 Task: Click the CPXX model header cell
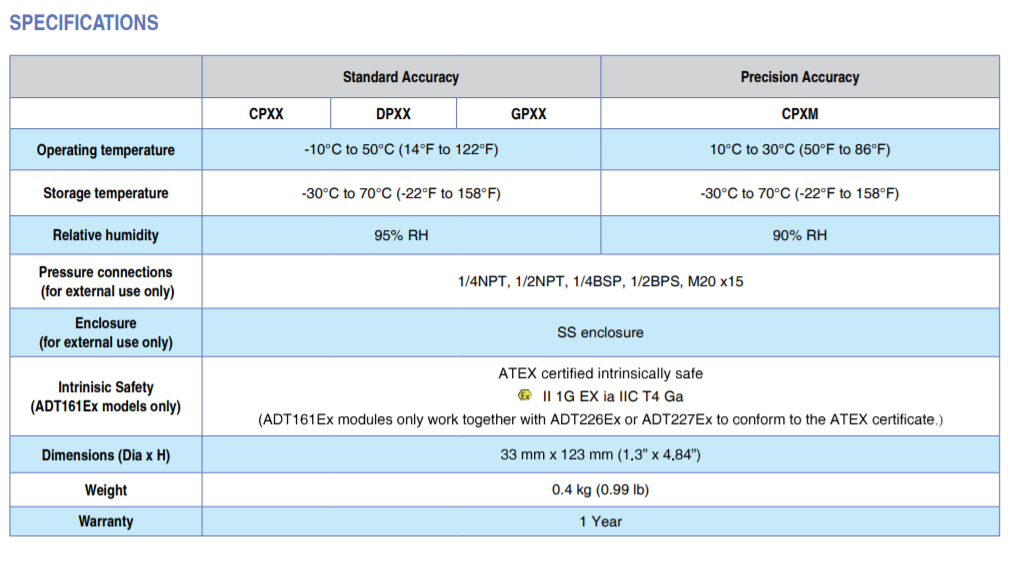tap(266, 114)
